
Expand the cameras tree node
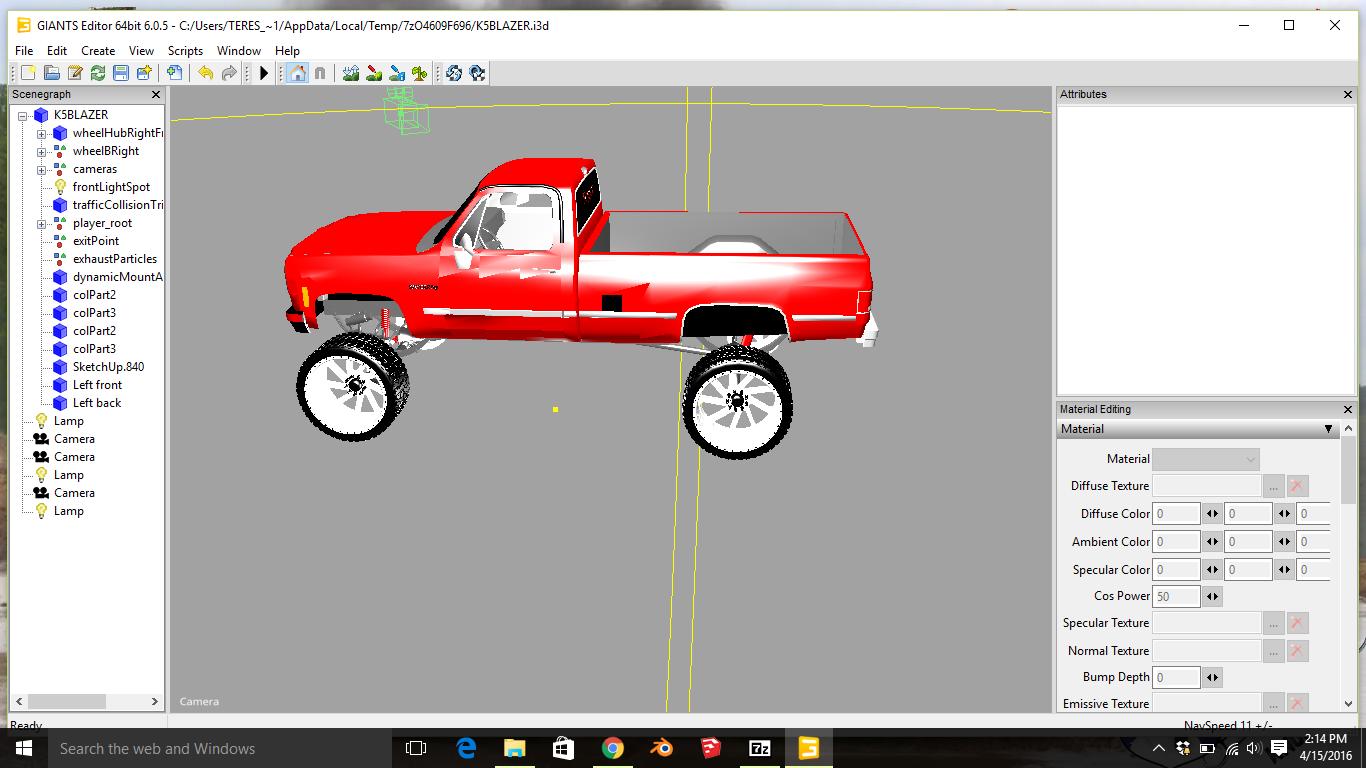point(42,169)
